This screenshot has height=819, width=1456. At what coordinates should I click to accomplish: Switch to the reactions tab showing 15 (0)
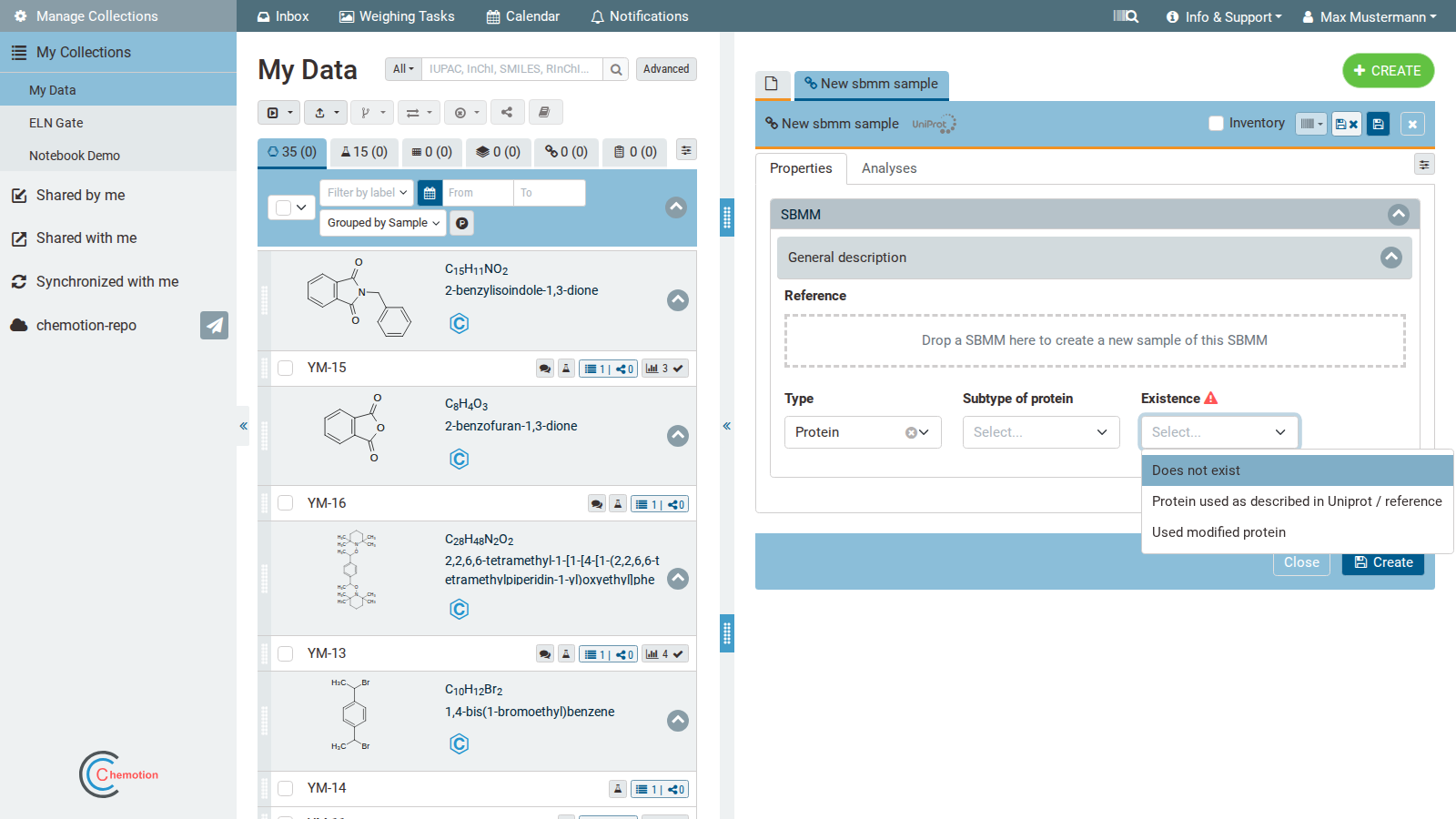coord(364,152)
